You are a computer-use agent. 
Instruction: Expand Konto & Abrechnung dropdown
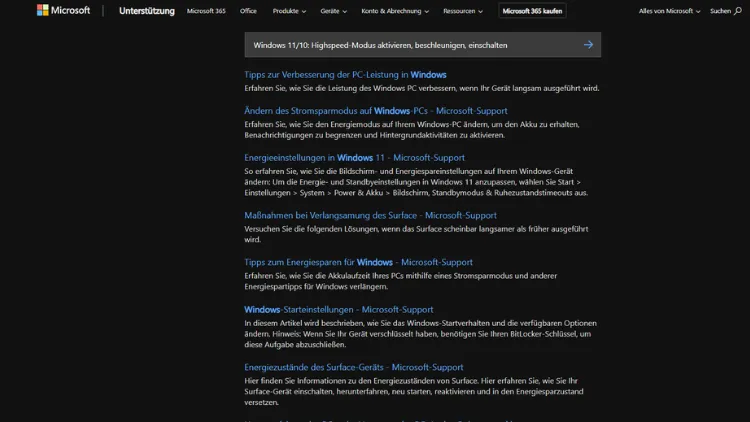click(395, 11)
